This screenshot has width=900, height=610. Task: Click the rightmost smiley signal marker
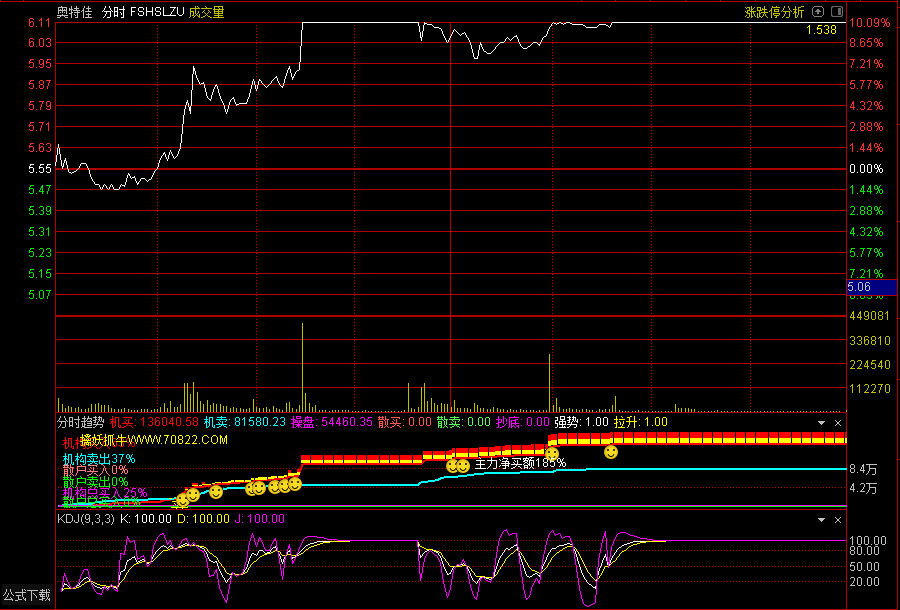(611, 452)
